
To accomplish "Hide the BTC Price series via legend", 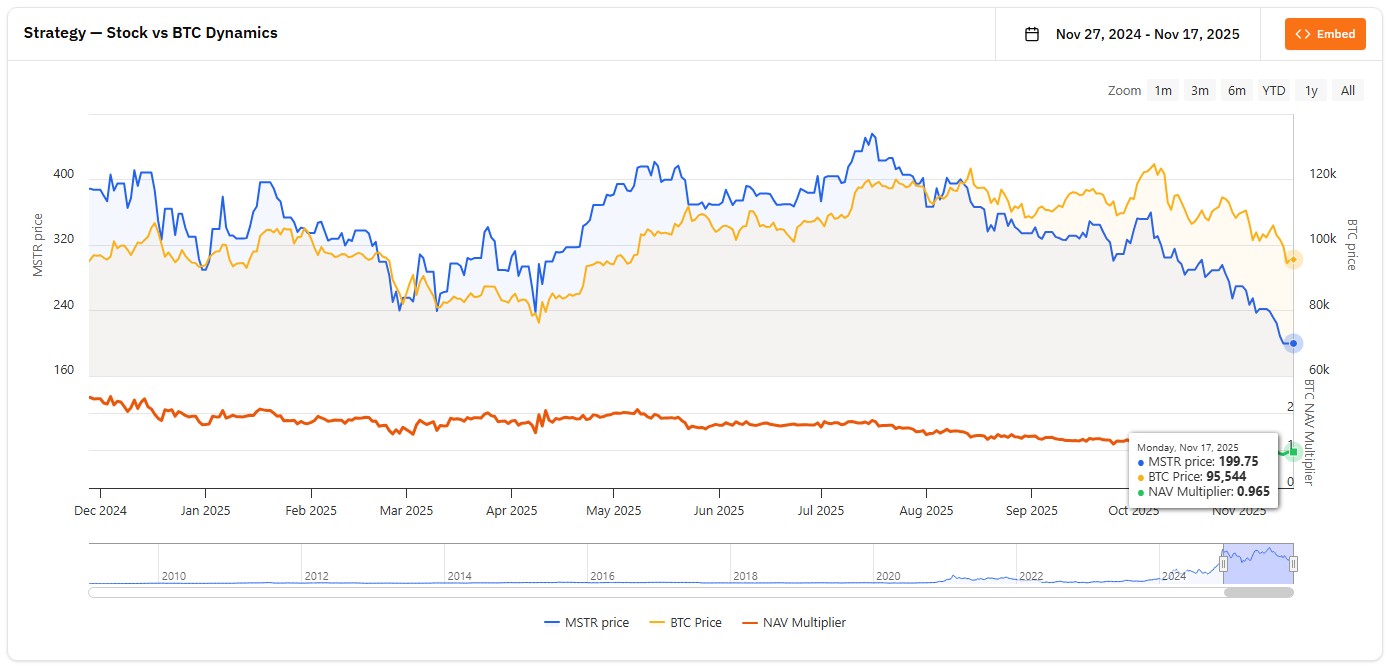I will click(x=685, y=622).
